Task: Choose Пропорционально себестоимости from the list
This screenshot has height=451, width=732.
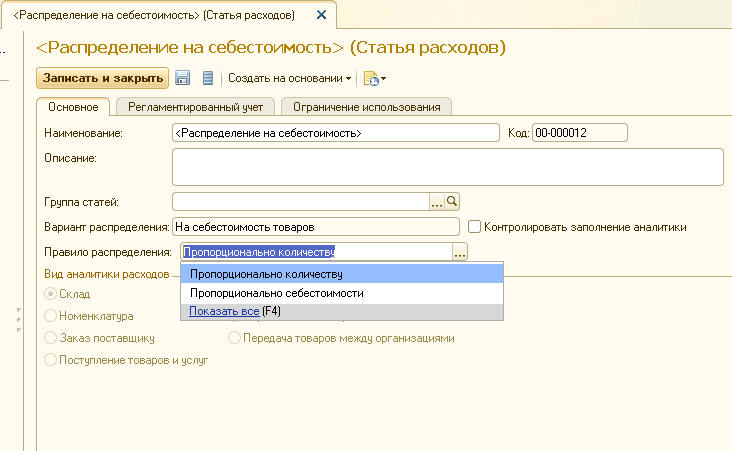Action: [342, 293]
